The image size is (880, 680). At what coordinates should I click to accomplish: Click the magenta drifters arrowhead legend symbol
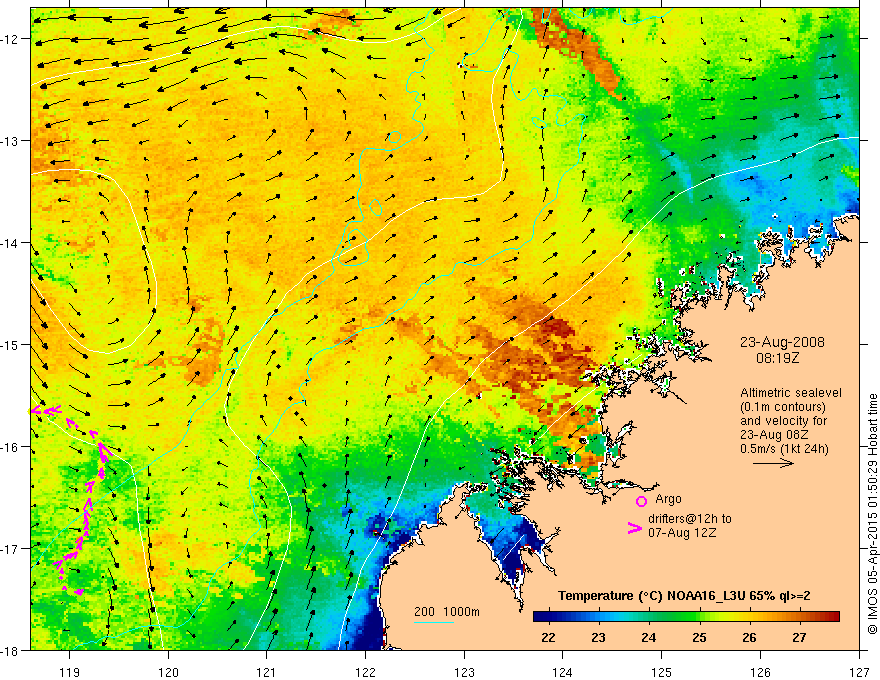pyautogui.click(x=634, y=527)
